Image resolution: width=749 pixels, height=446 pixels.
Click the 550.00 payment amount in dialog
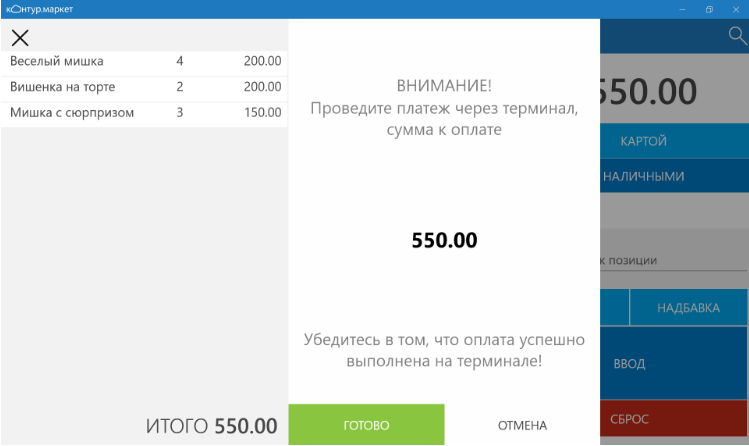pos(444,240)
